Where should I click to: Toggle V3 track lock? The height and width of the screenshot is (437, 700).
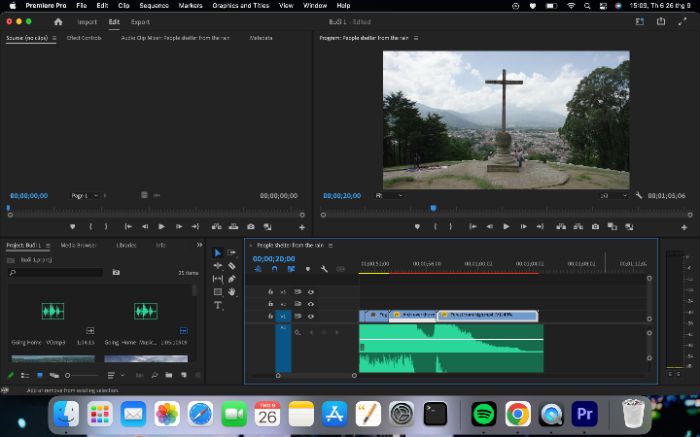[271, 291]
